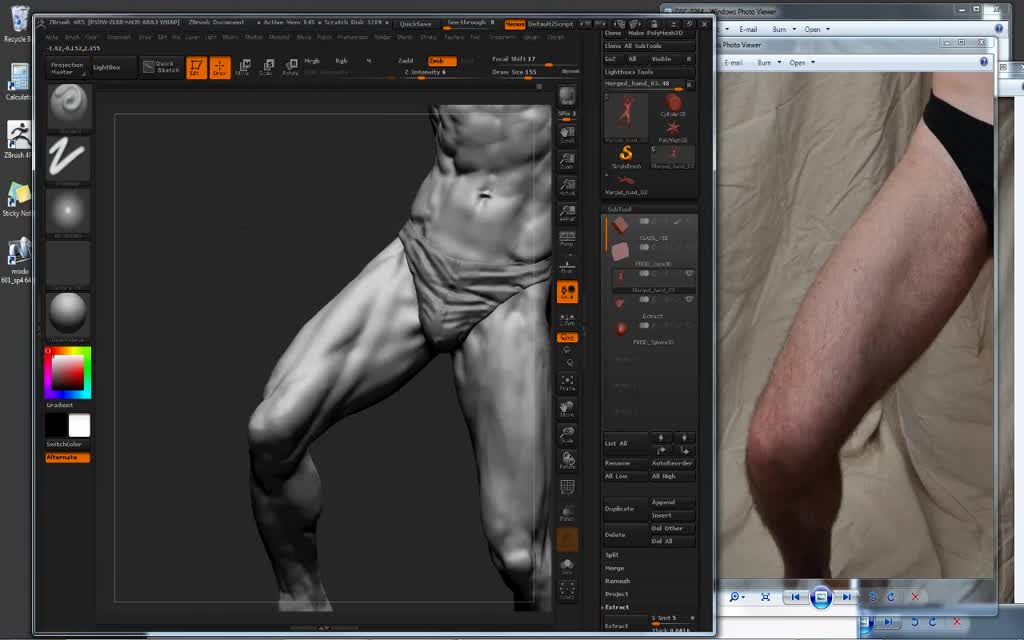Click the BPR render icon
The width and height of the screenshot is (1024, 640).
coord(567,96)
